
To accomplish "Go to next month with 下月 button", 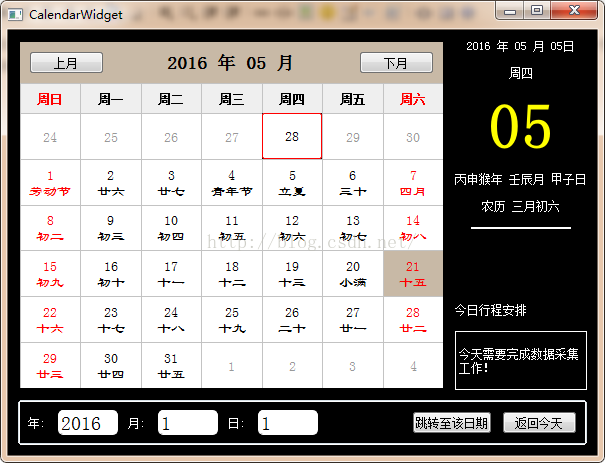I will click(x=396, y=63).
